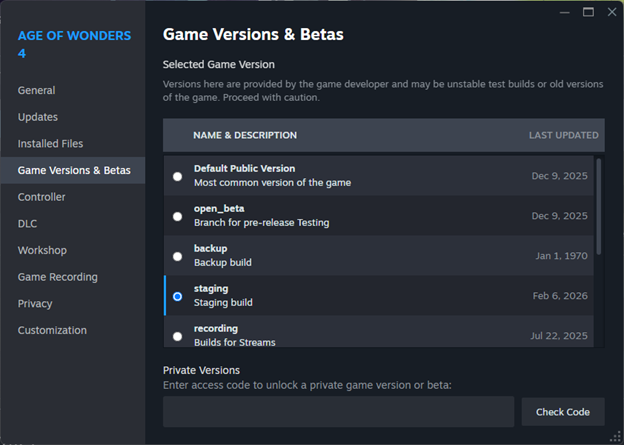Show the DLC section

pos(27,224)
